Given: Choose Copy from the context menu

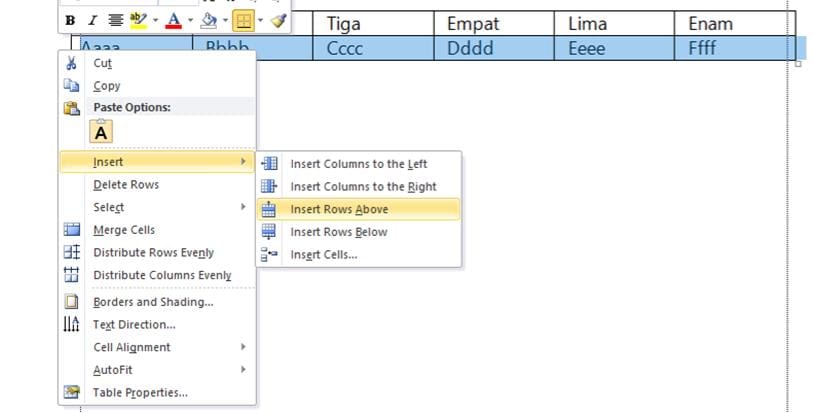Looking at the screenshot, I should [x=106, y=86].
